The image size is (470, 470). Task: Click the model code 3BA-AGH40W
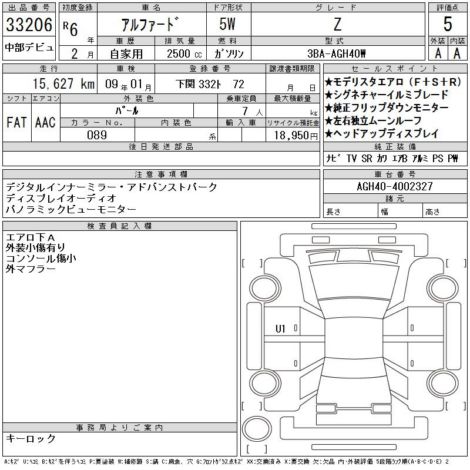(336, 54)
